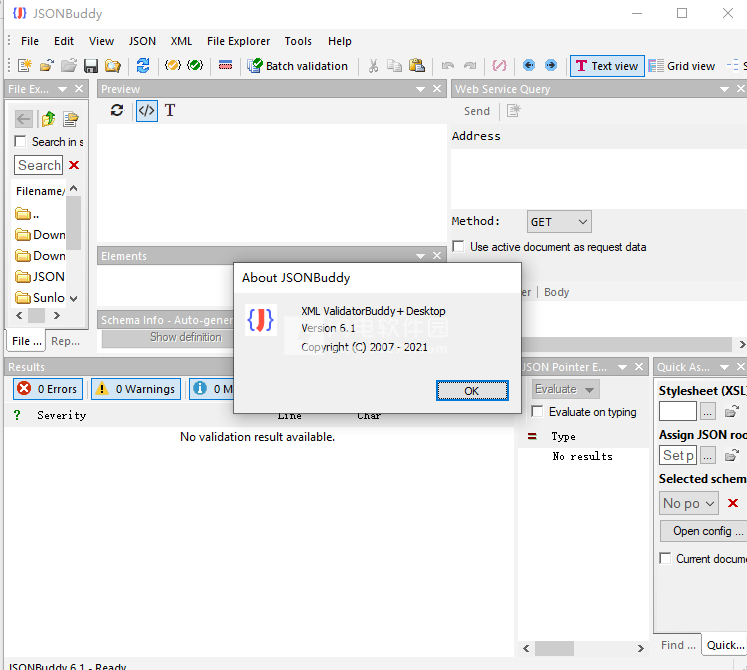The height and width of the screenshot is (670, 747).
Task: Click the File Explorer Search input field
Action: pyautogui.click(x=39, y=165)
